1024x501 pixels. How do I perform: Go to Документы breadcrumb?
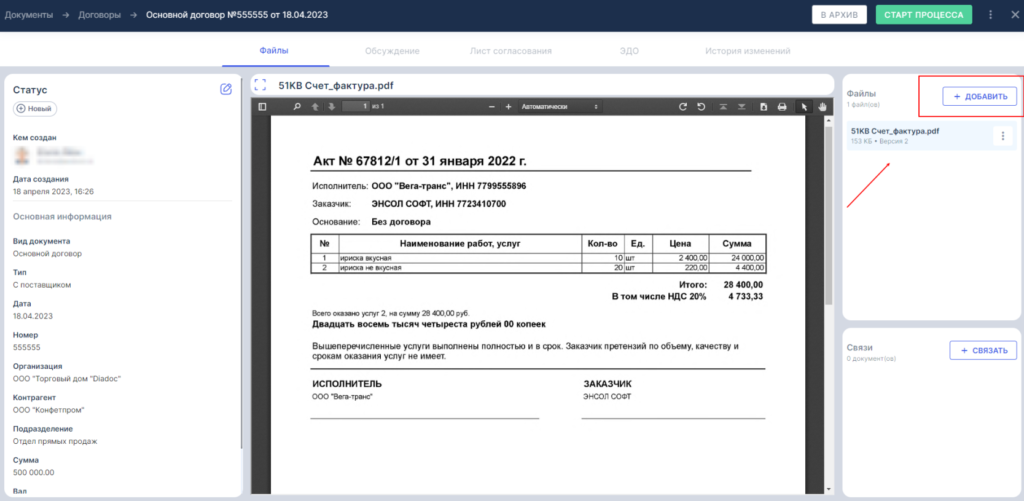pyautogui.click(x=29, y=14)
